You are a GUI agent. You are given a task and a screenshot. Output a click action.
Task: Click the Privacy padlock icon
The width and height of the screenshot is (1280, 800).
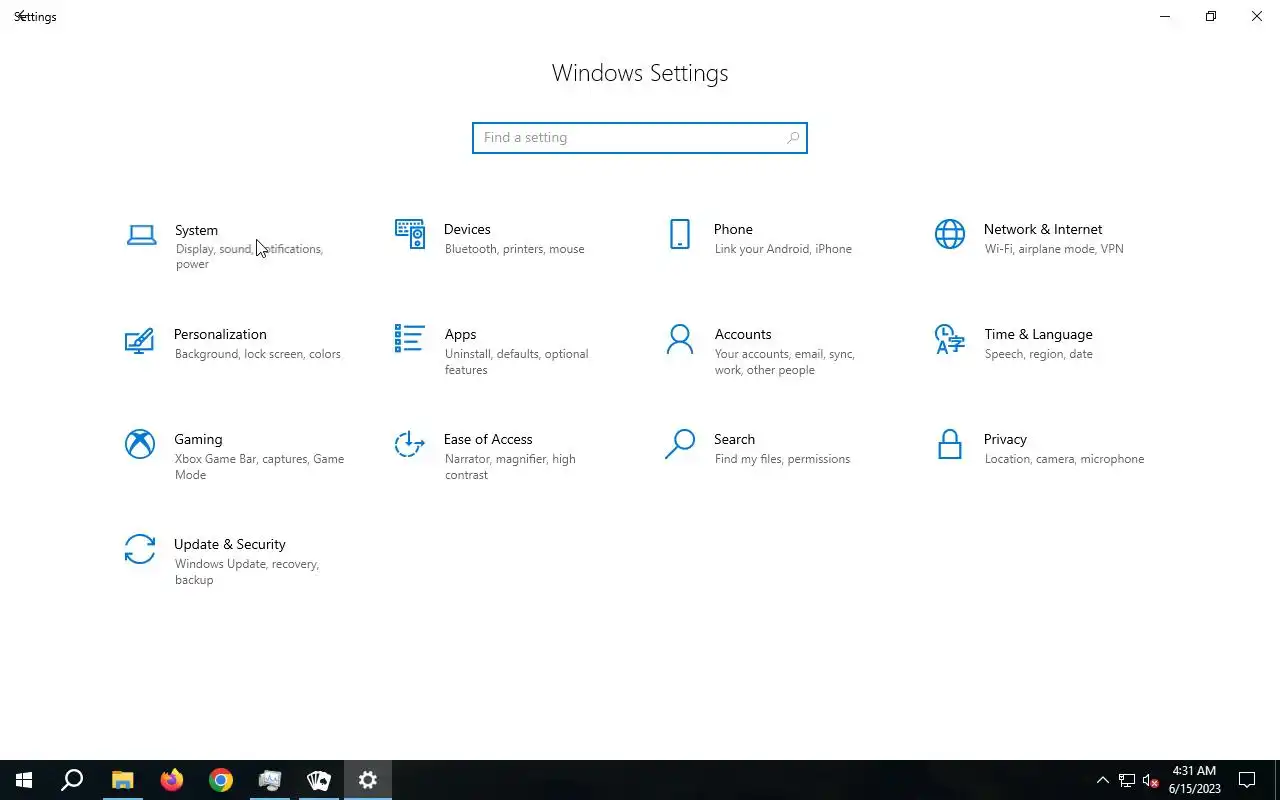tap(950, 444)
